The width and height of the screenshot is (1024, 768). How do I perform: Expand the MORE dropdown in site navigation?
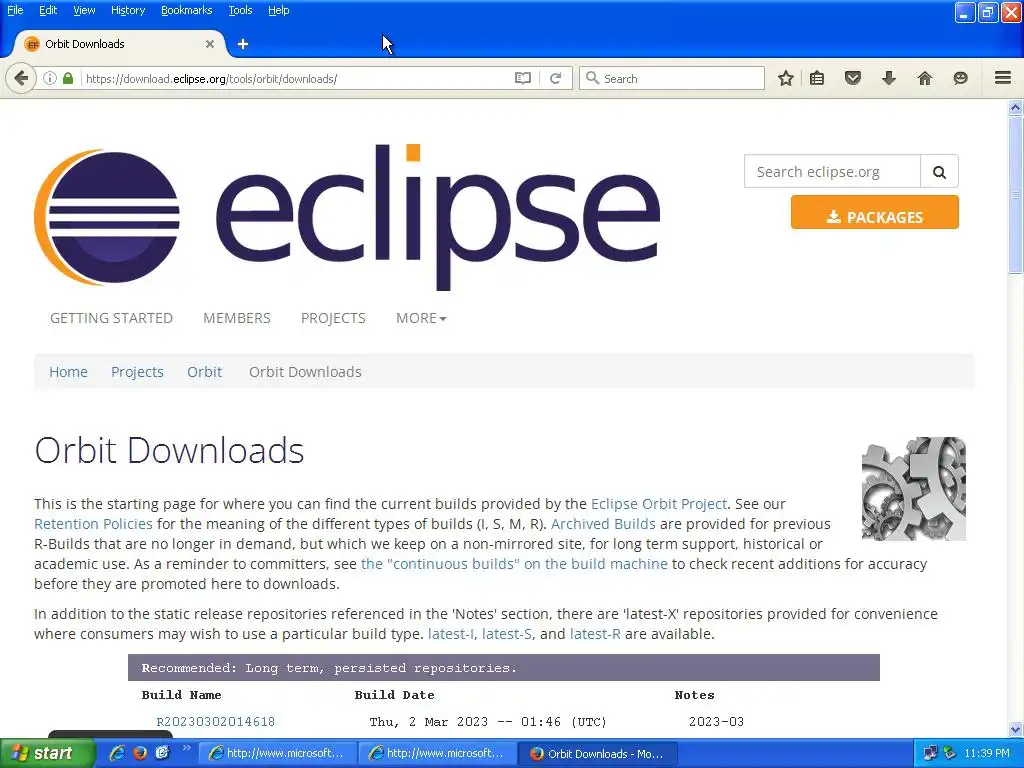pyautogui.click(x=421, y=318)
